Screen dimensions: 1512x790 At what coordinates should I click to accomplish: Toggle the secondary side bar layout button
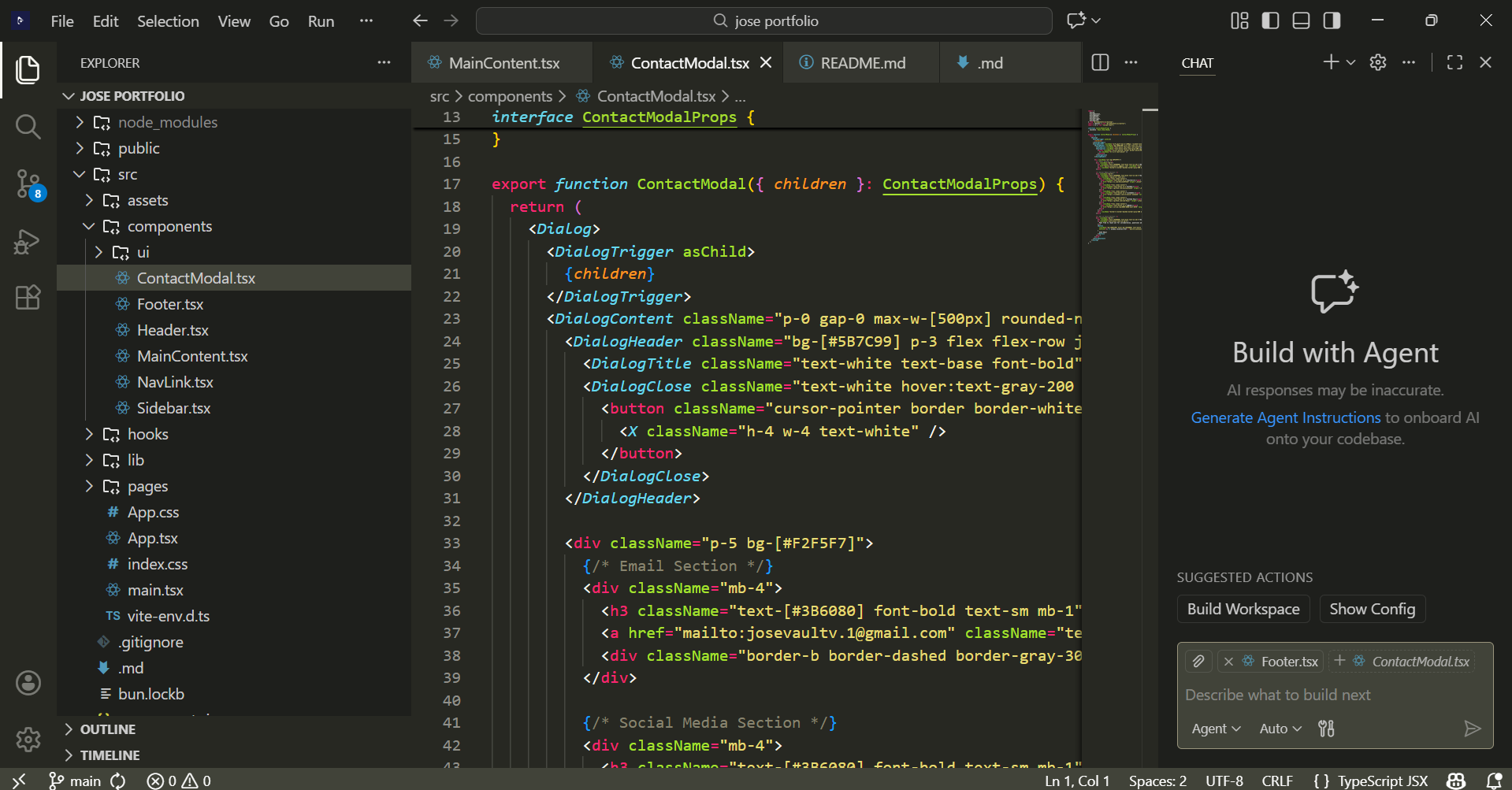click(1332, 21)
